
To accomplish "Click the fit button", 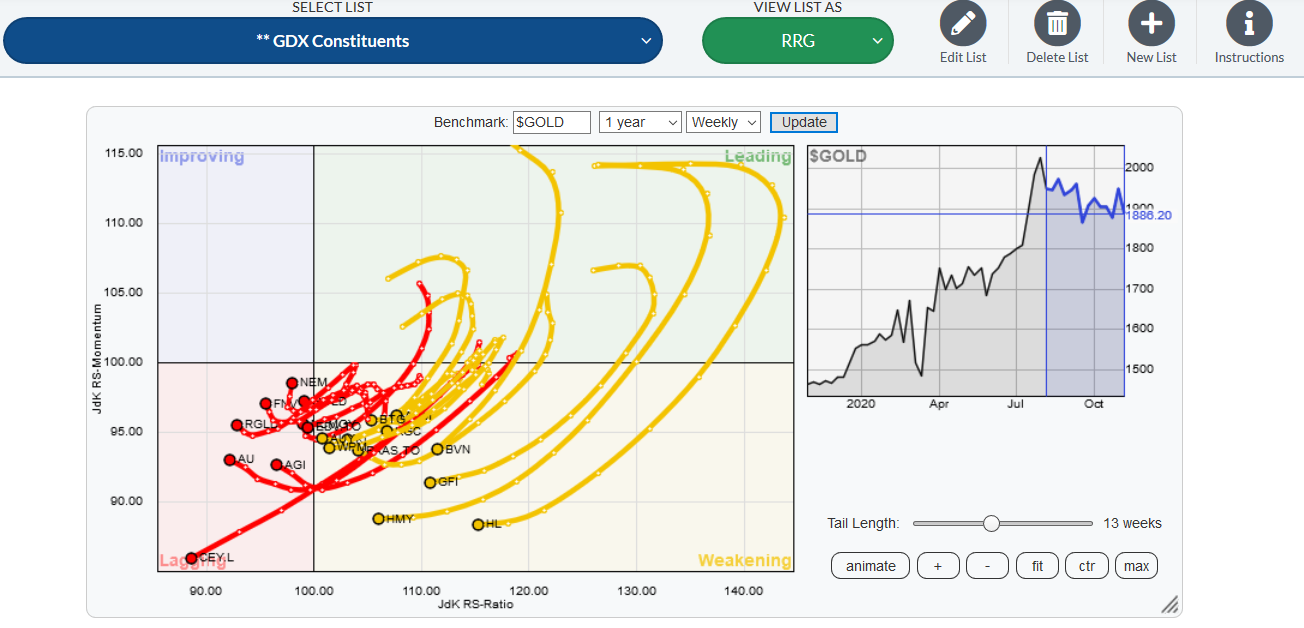I will pos(1037,566).
